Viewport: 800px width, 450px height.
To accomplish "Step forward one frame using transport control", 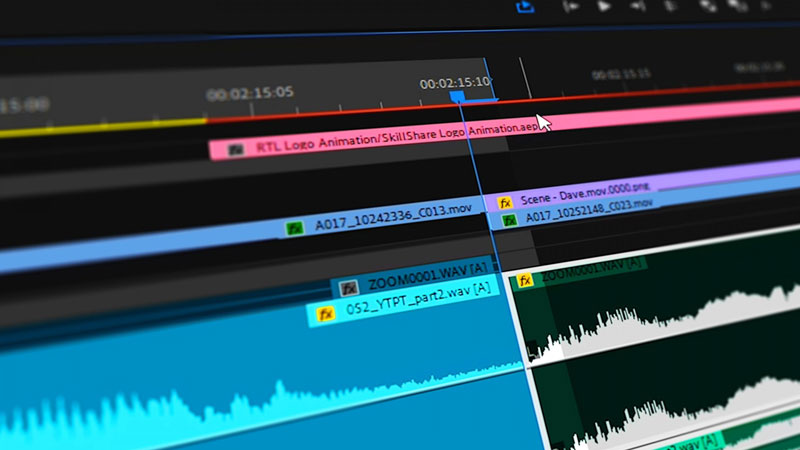I will coord(638,5).
